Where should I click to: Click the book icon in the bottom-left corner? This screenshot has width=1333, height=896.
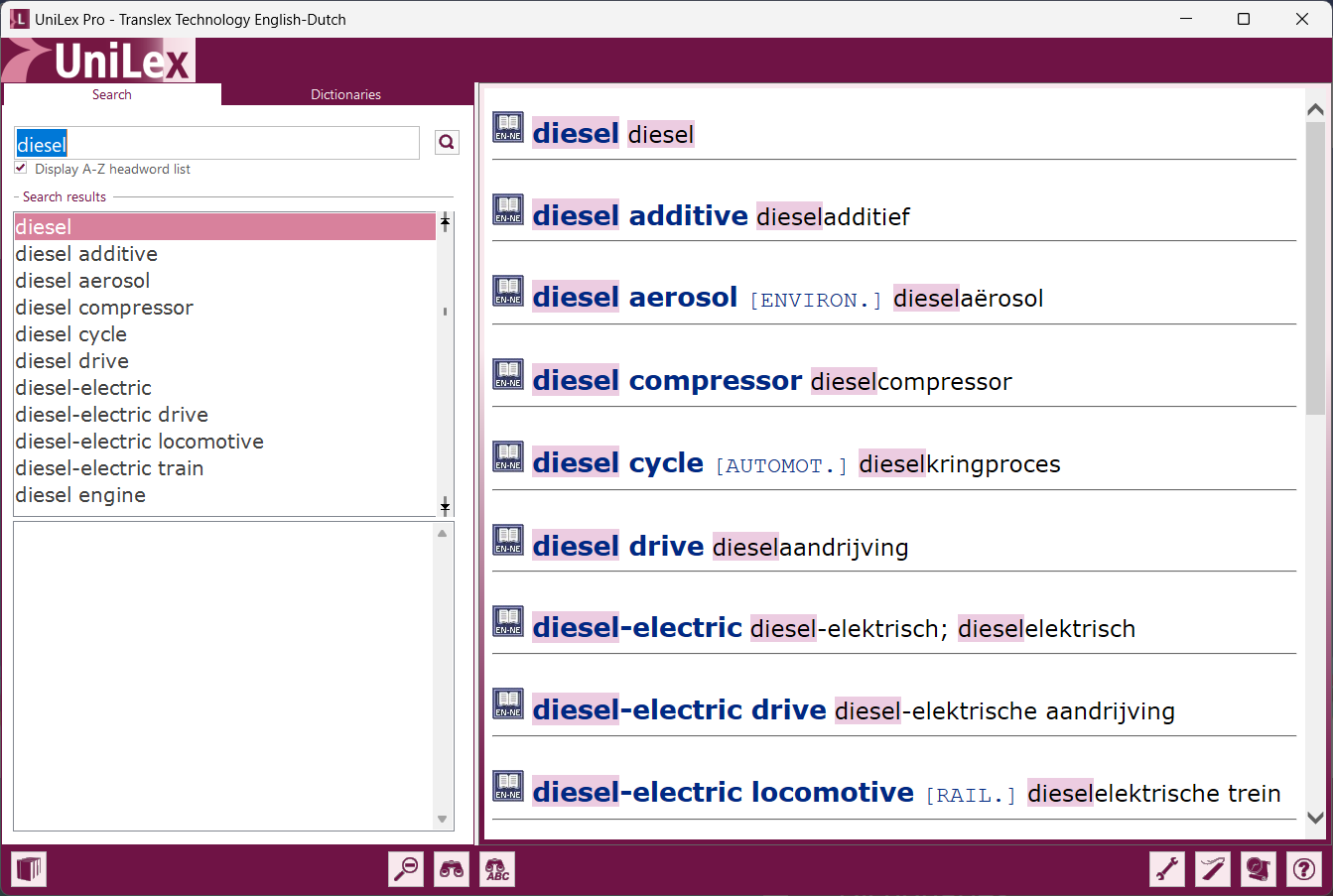[29, 869]
